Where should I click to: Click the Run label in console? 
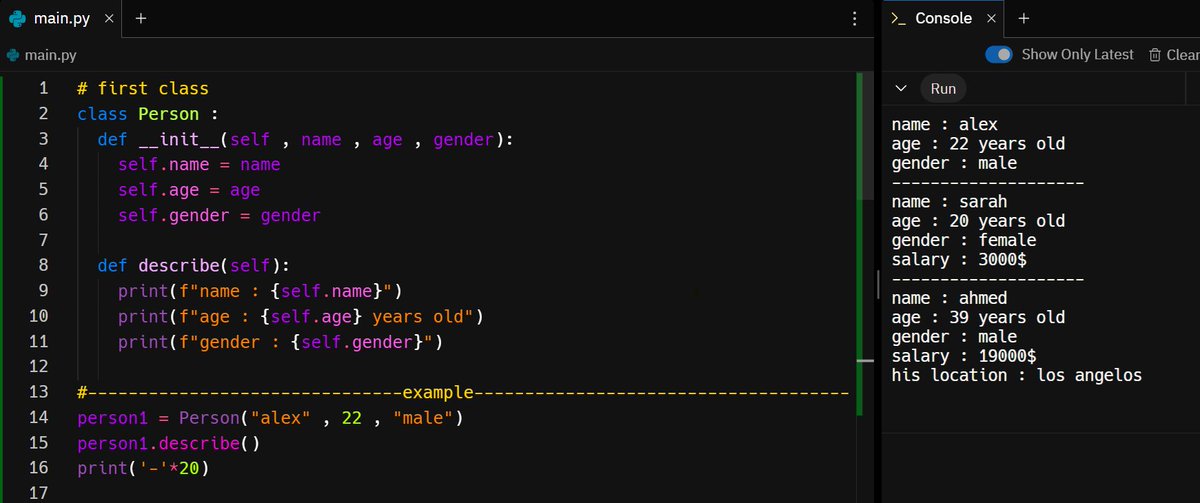click(x=943, y=89)
